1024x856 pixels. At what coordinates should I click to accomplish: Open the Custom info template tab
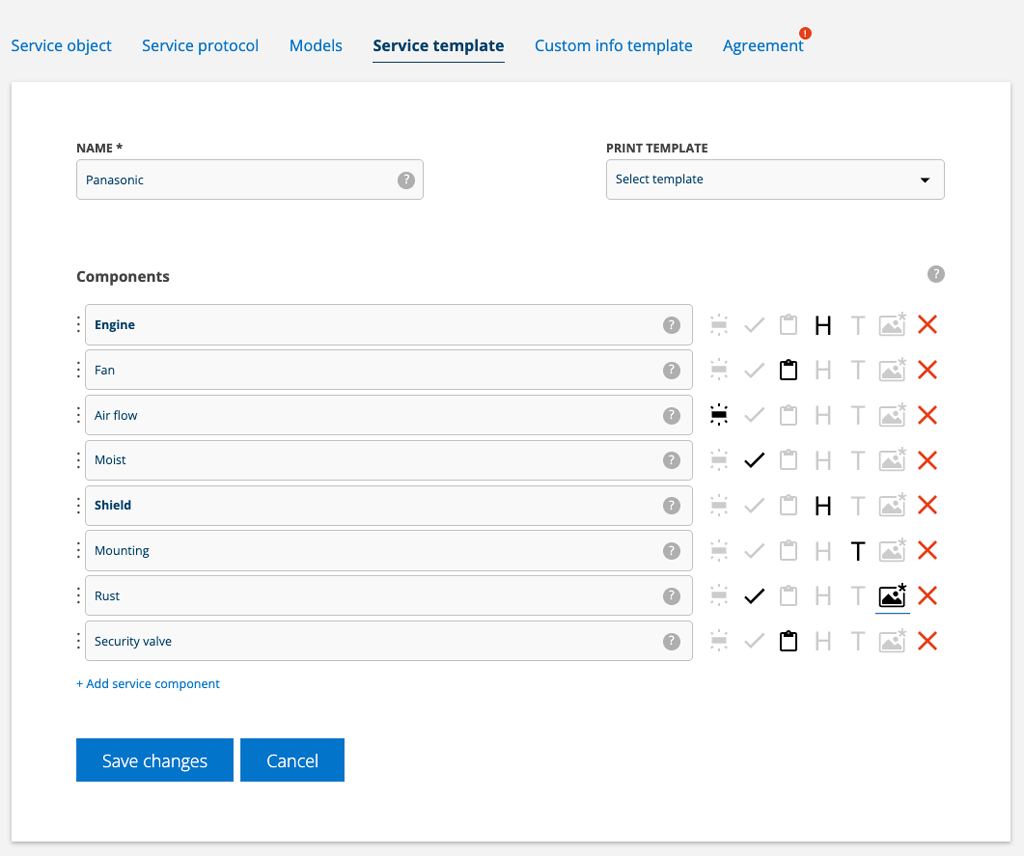[613, 46]
